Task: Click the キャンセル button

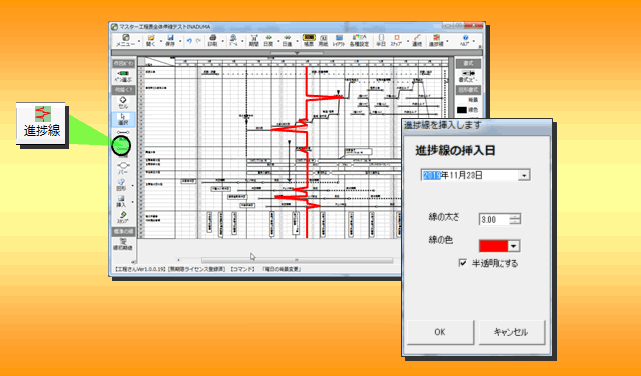Action: coord(511,332)
